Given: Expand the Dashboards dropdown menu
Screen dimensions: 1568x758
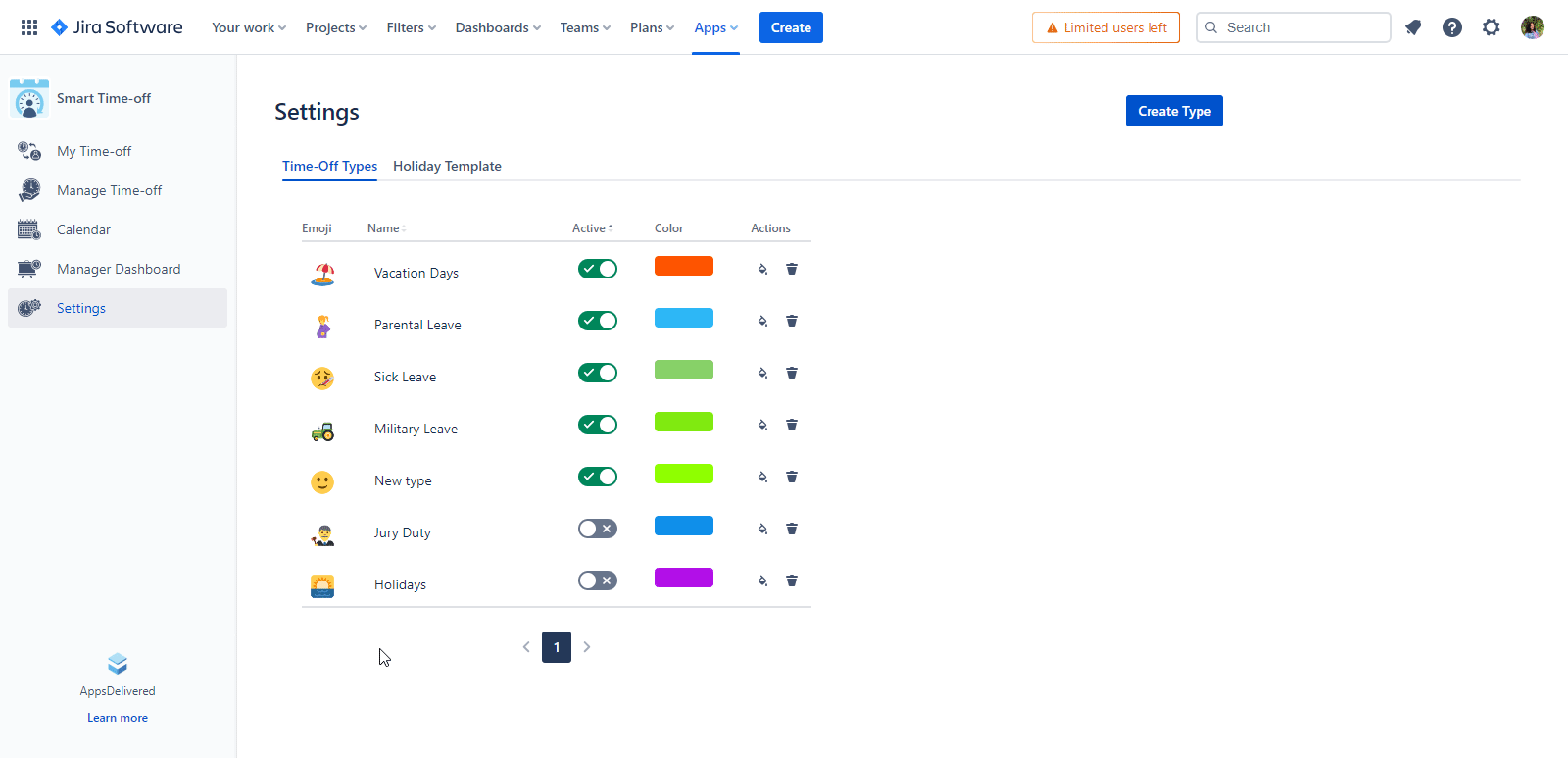Looking at the screenshot, I should (x=497, y=27).
